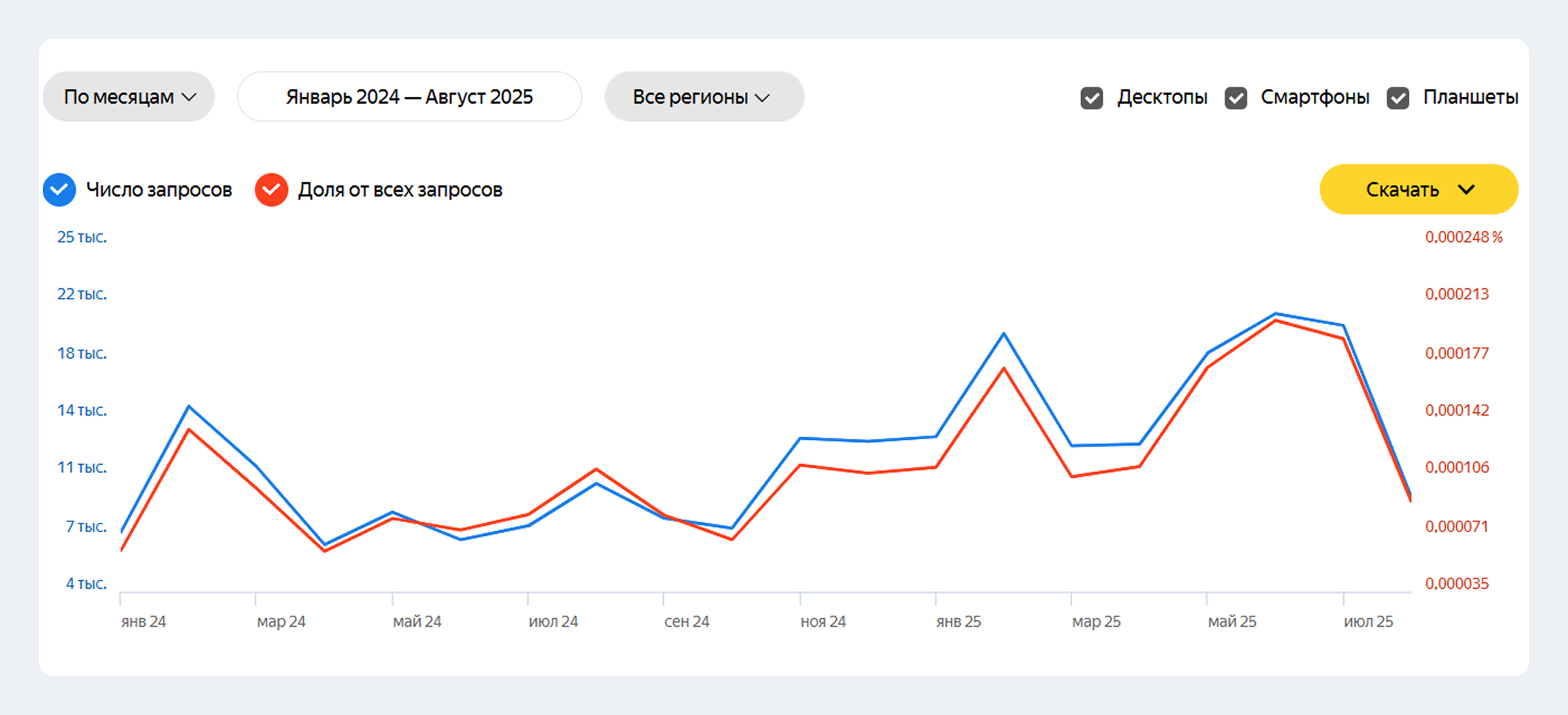Click the янв 24 axis label
Viewport: 1568px width, 715px height.
[144, 622]
